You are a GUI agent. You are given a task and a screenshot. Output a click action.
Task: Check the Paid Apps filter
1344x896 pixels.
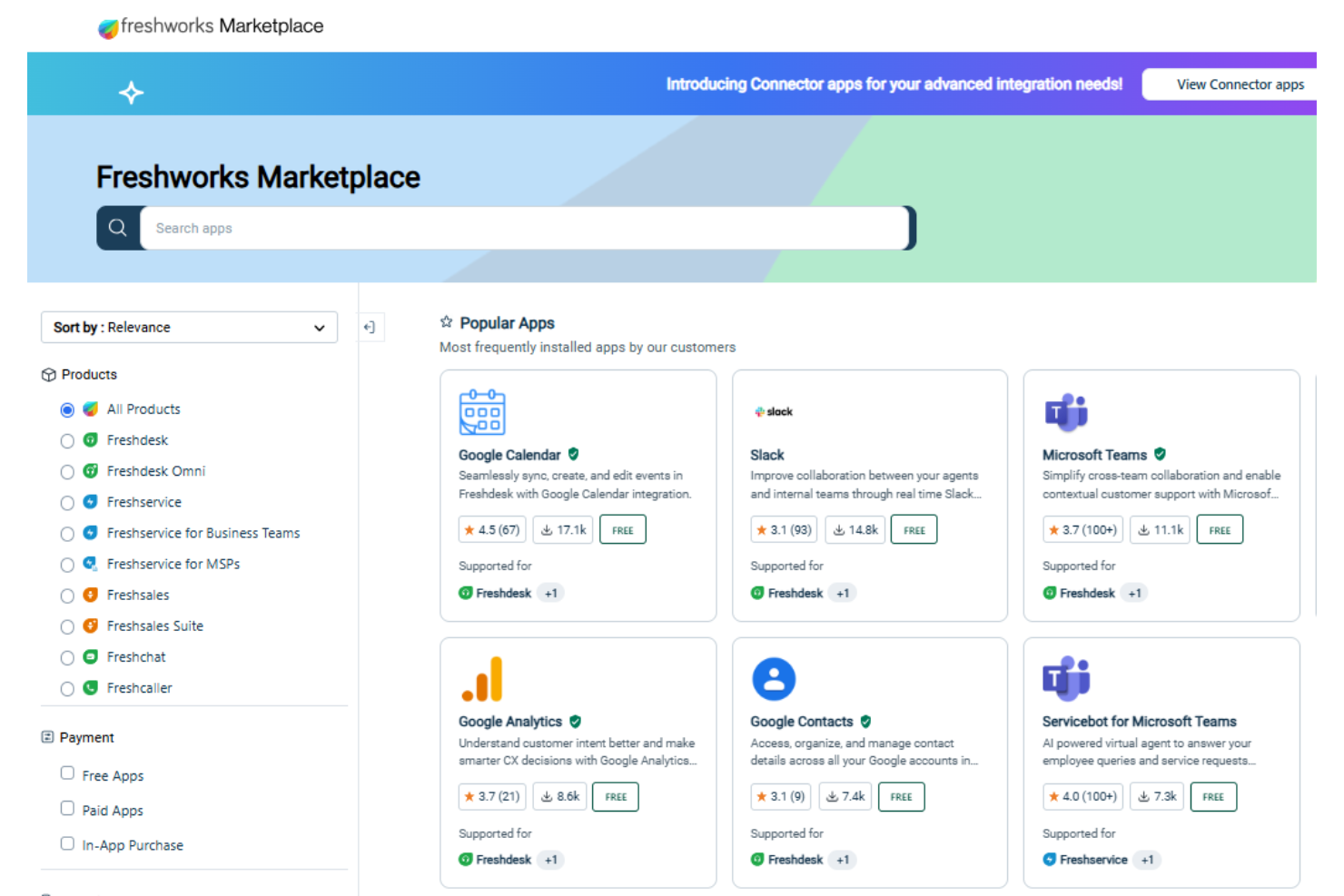click(x=67, y=807)
